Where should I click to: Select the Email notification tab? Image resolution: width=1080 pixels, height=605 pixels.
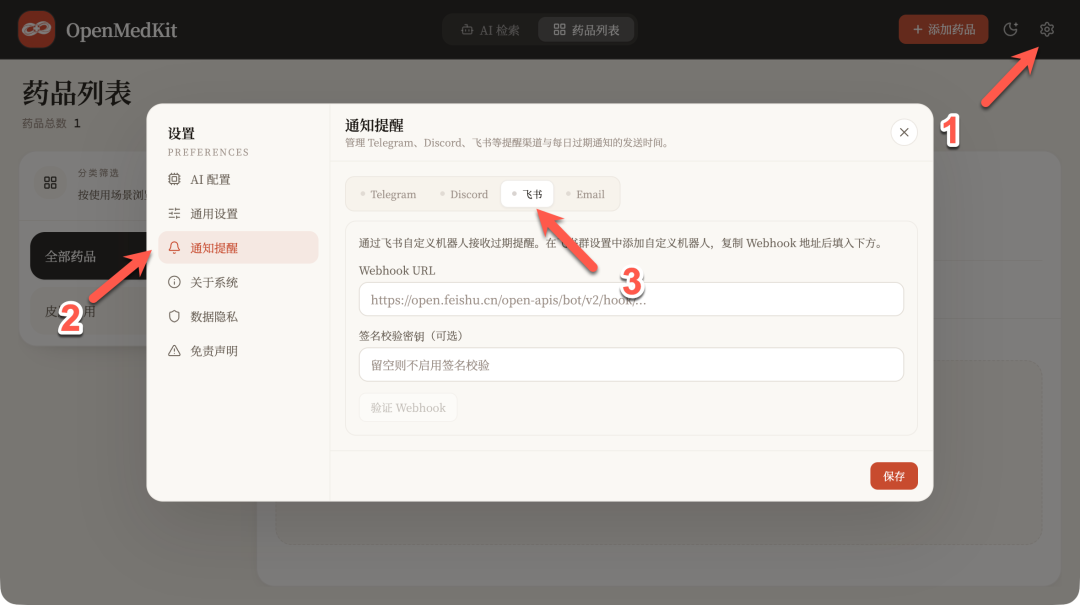(x=585, y=194)
